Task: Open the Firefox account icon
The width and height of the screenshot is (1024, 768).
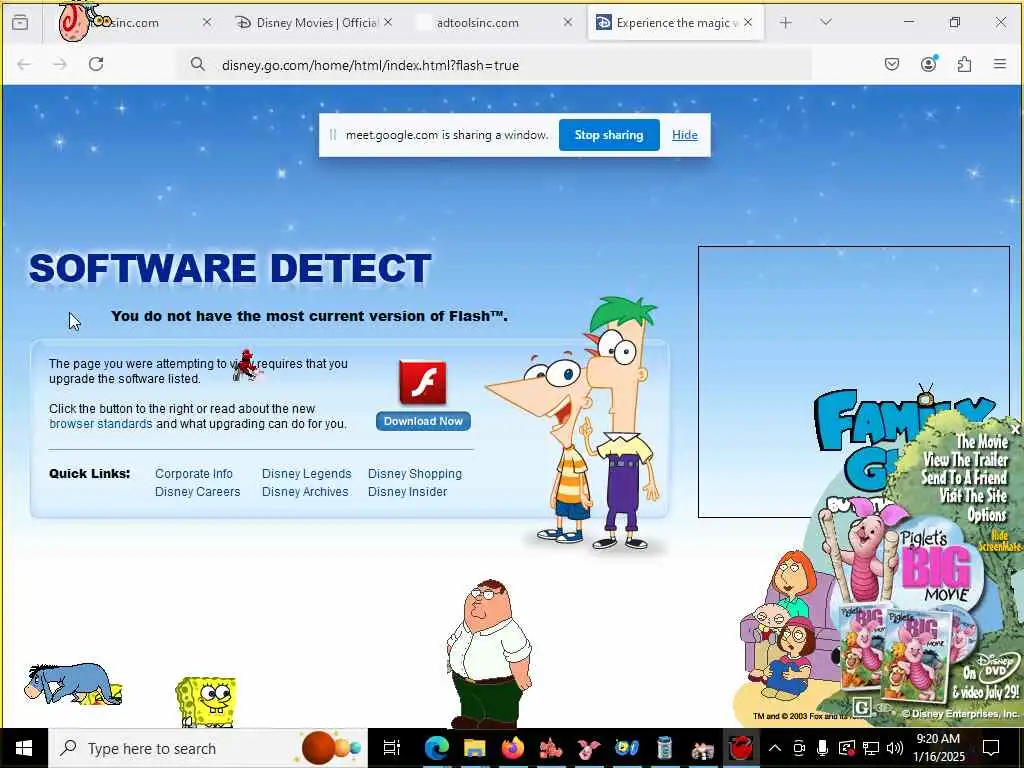Action: pyautogui.click(x=929, y=63)
